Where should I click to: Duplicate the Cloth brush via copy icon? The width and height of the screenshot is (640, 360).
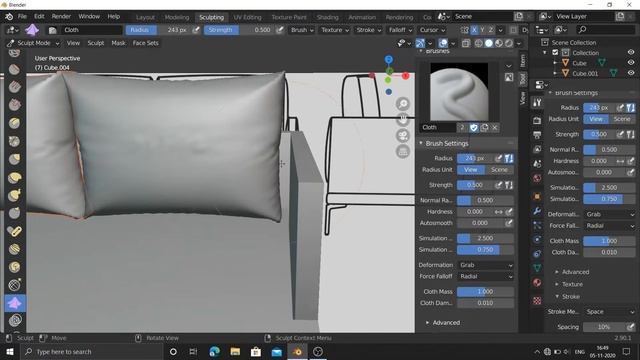point(484,127)
